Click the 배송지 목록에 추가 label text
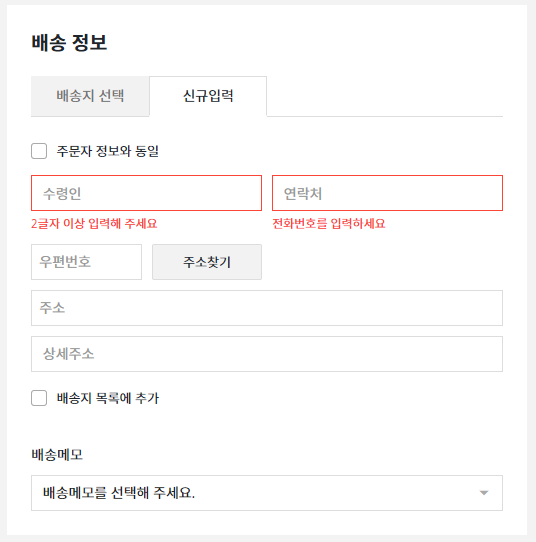Viewport: 536px width, 542px height. click(107, 398)
